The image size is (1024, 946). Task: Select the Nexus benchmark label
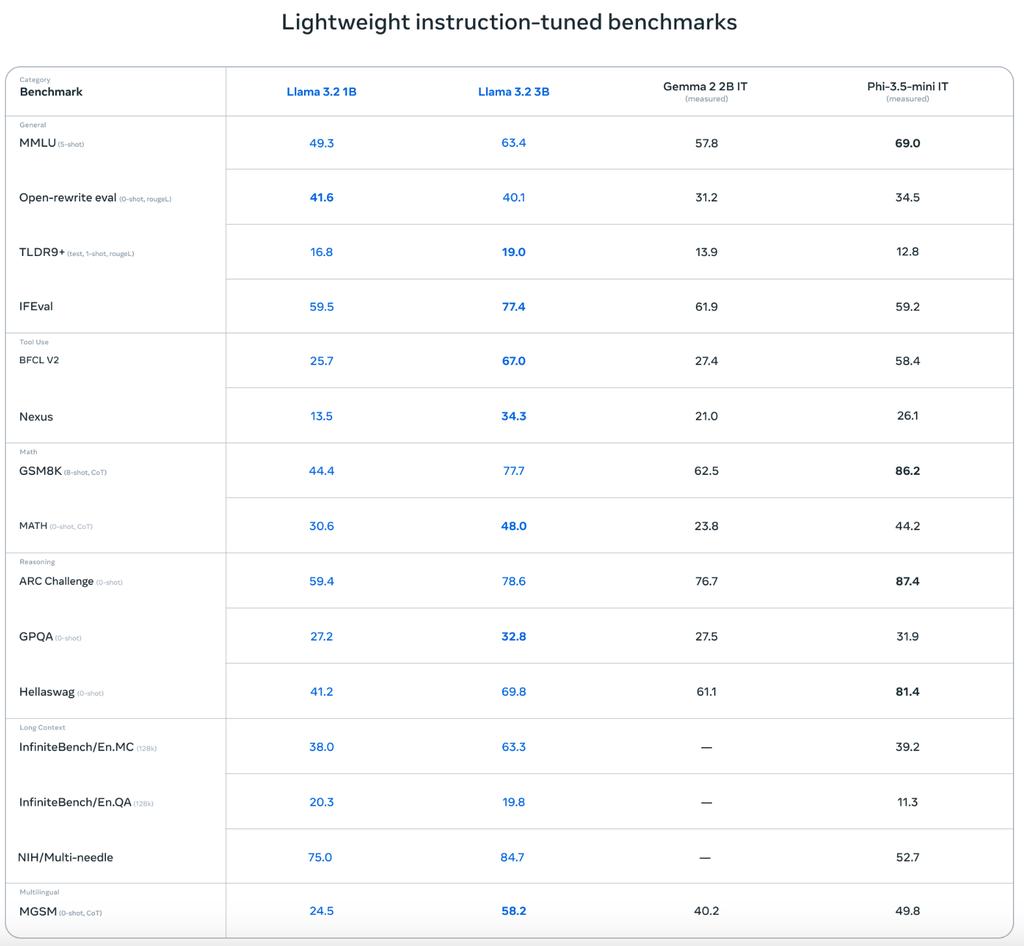tap(36, 417)
